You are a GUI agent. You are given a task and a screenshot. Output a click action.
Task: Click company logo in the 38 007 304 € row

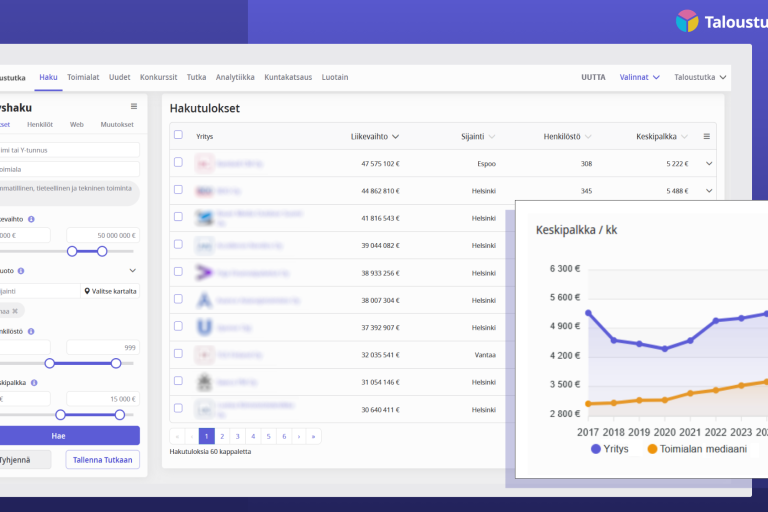pos(204,300)
